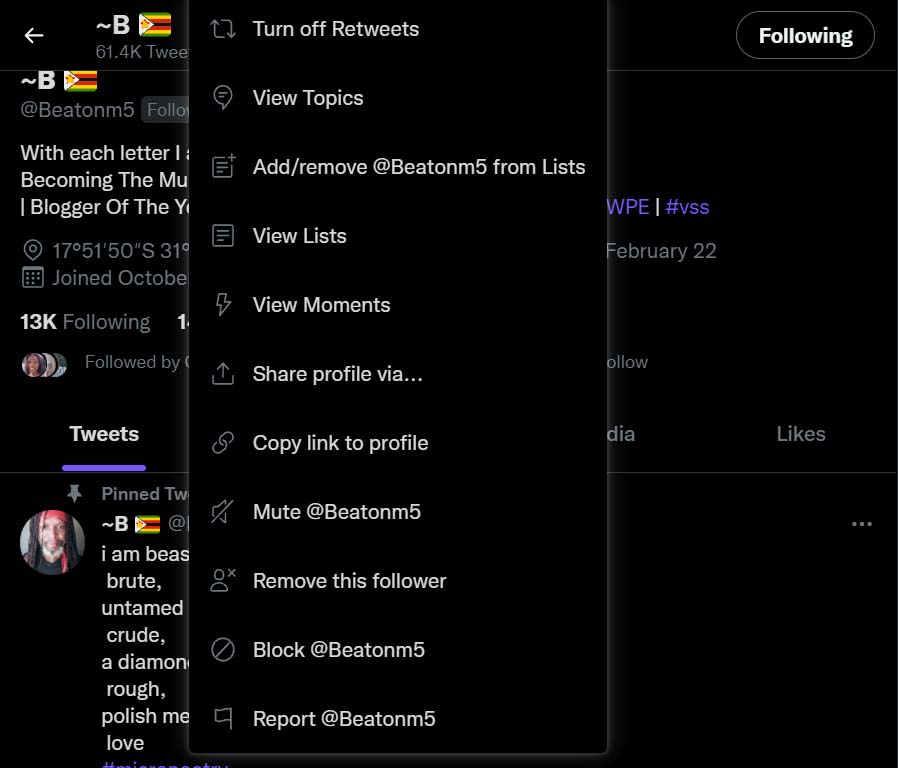Click the block circle icon
The width and height of the screenshot is (898, 768).
pyautogui.click(x=223, y=650)
